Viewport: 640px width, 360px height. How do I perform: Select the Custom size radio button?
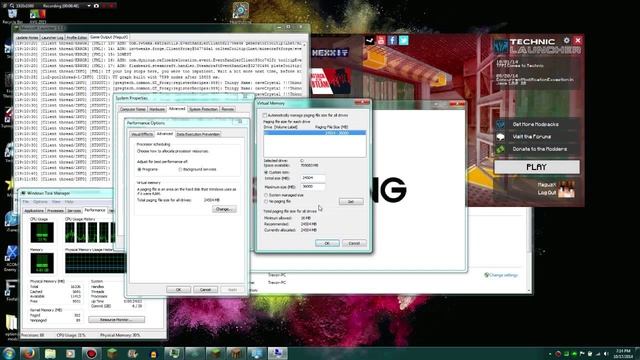266,172
